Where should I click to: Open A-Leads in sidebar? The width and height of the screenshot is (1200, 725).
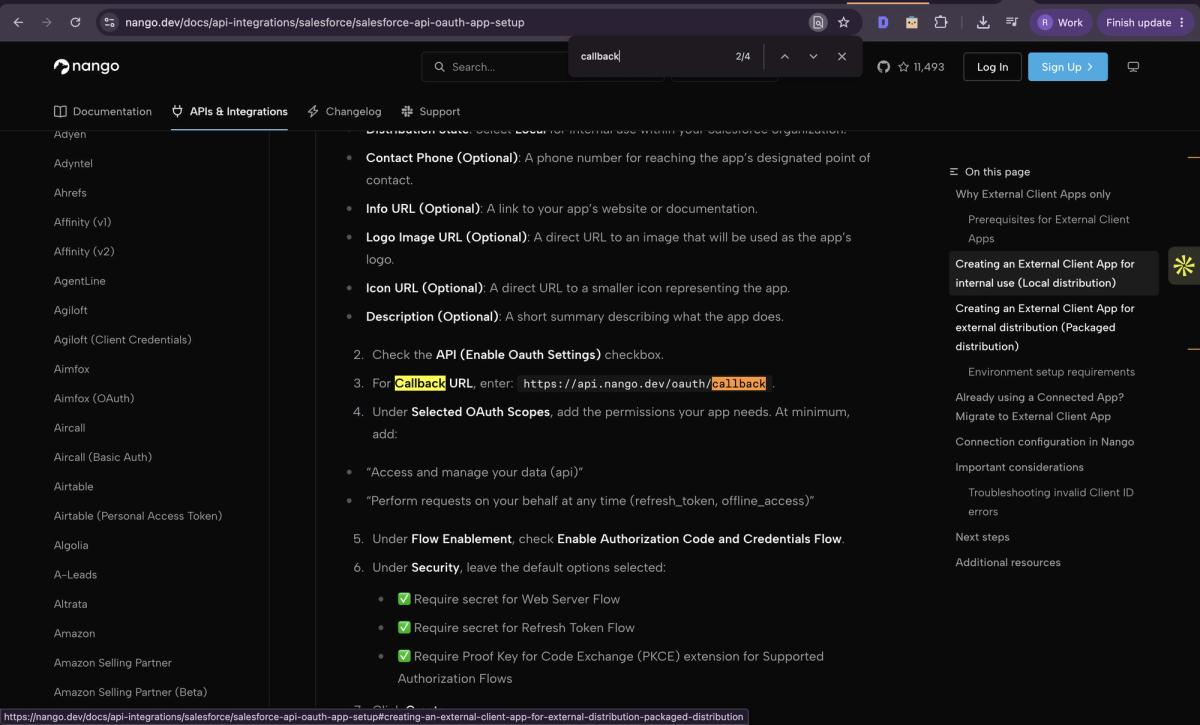(x=74, y=575)
